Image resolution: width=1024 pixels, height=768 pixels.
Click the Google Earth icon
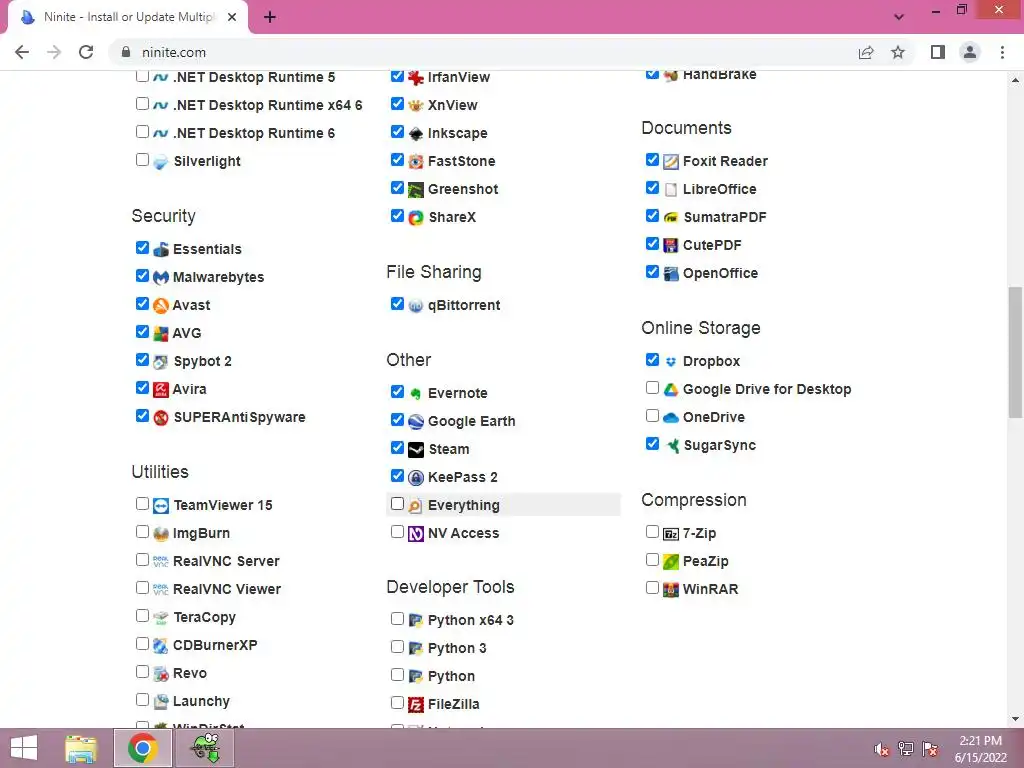point(416,422)
